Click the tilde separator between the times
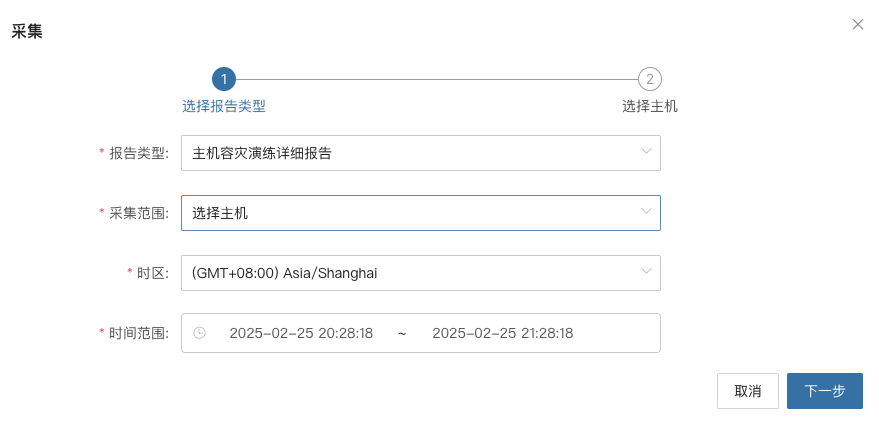 [402, 333]
